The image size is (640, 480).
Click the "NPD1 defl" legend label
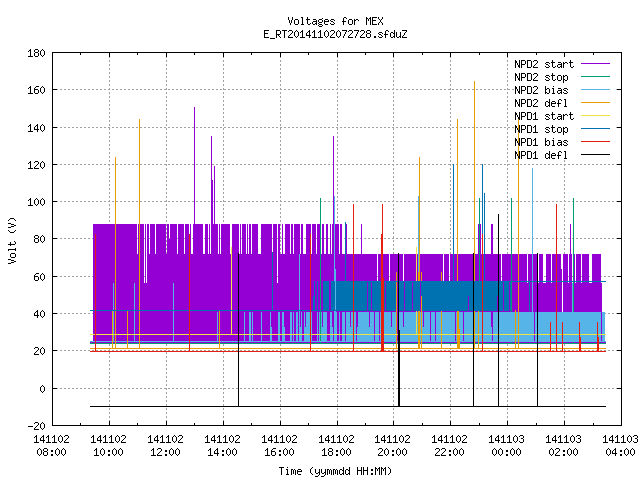point(541,155)
